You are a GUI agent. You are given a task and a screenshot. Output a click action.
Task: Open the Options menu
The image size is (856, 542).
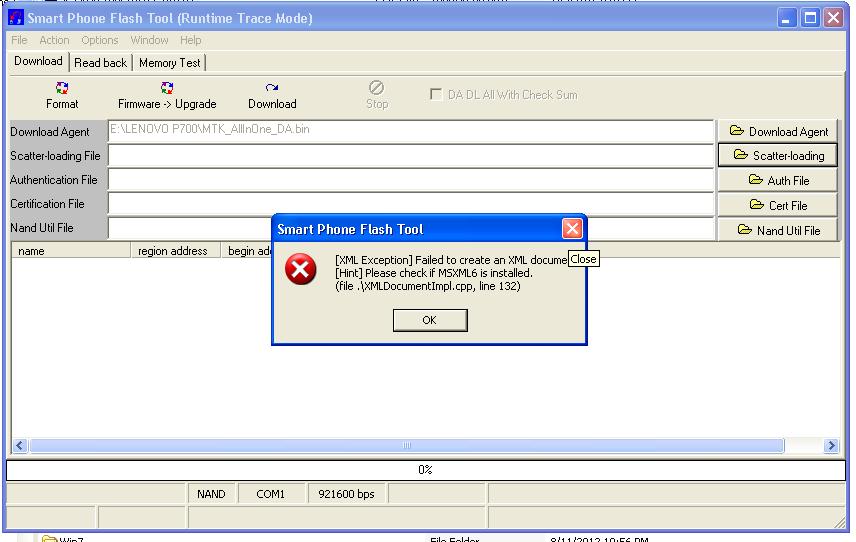pos(100,40)
